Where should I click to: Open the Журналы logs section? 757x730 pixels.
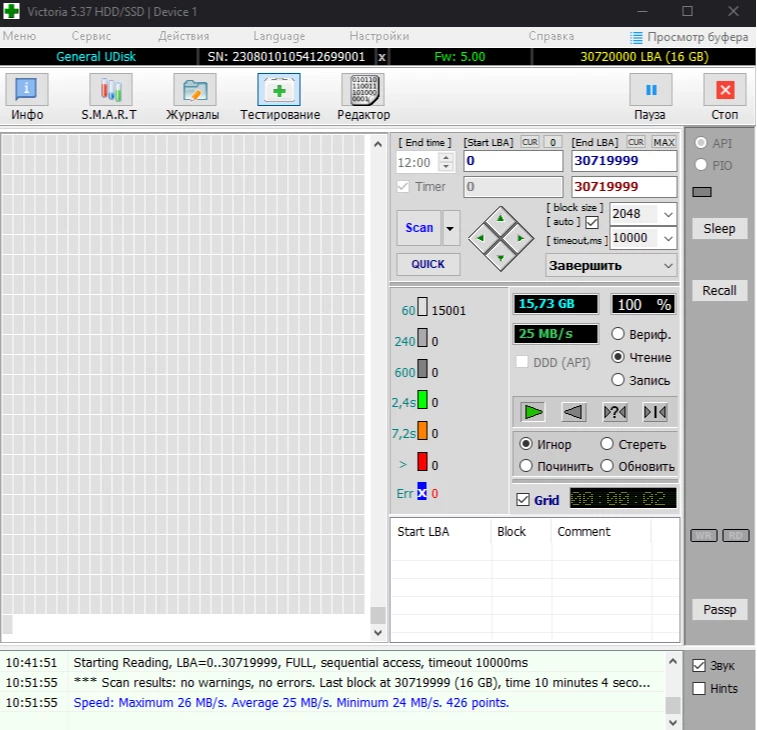(x=193, y=92)
